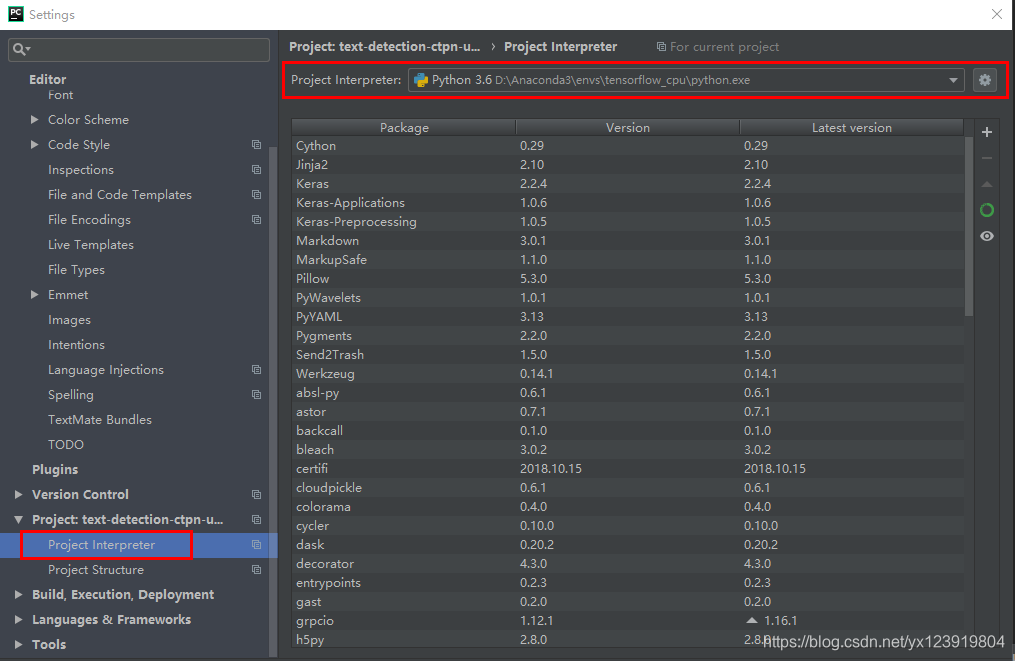Click the Editor section heading
The image size is (1015, 661).
tap(47, 79)
